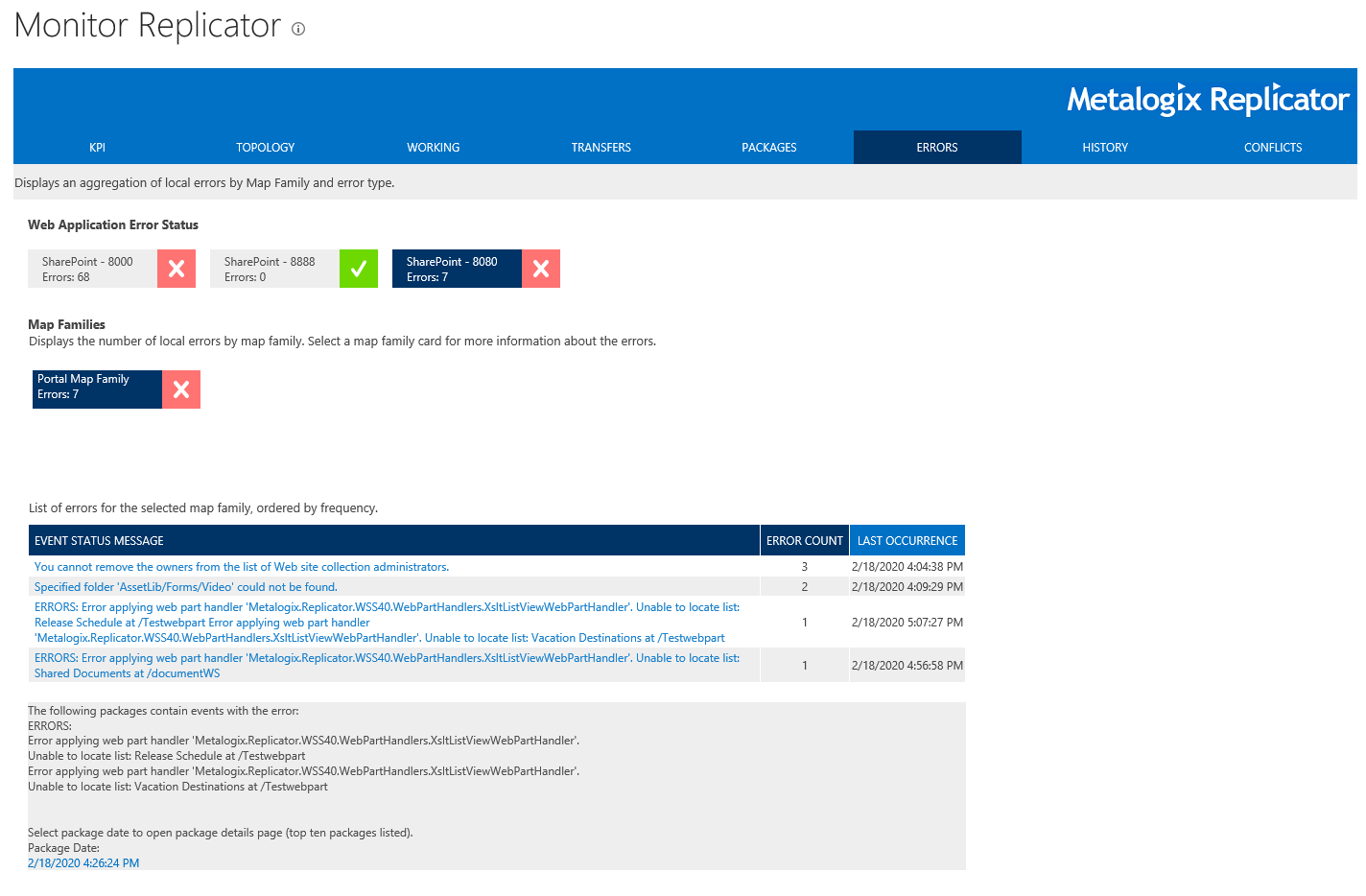
Task: Switch to the Transfers tab
Action: (x=601, y=147)
